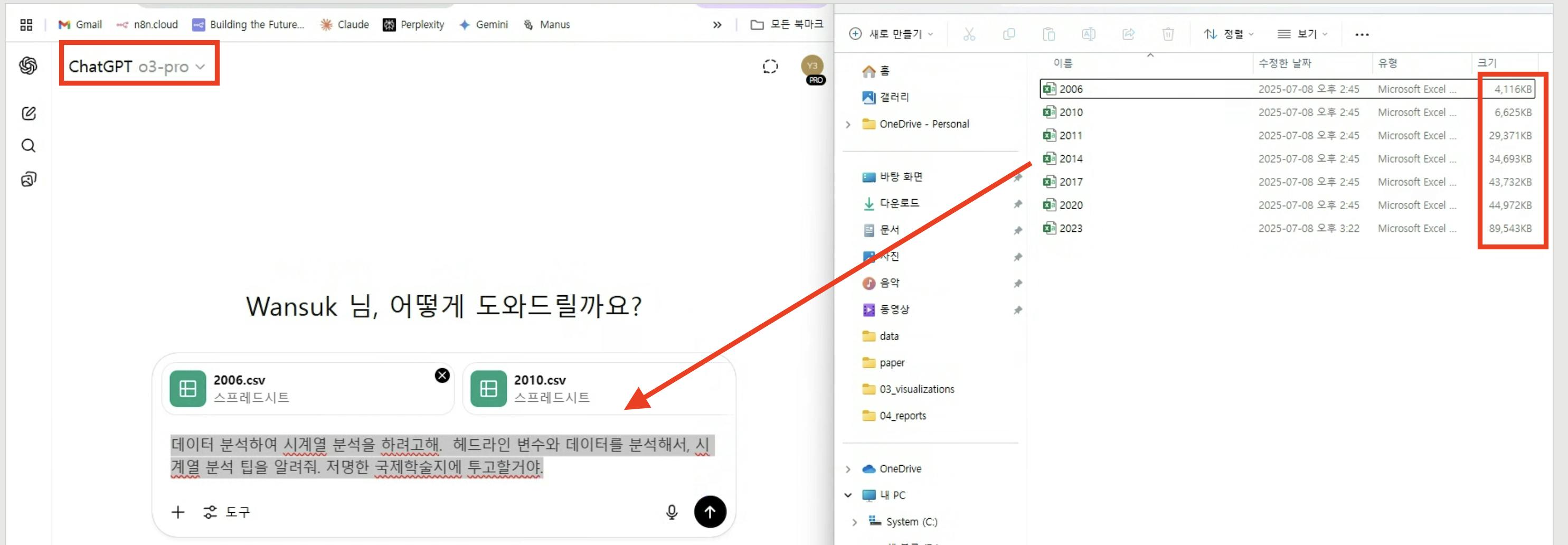Click the plus attach button in composer
This screenshot has height=545, width=1568.
178,512
